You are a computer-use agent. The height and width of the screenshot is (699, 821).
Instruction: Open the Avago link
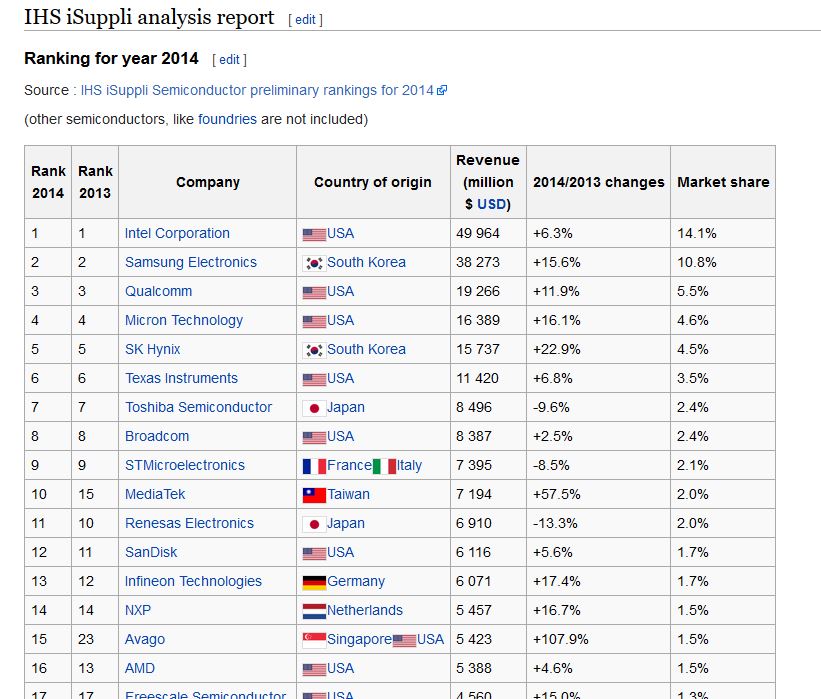tap(145, 639)
